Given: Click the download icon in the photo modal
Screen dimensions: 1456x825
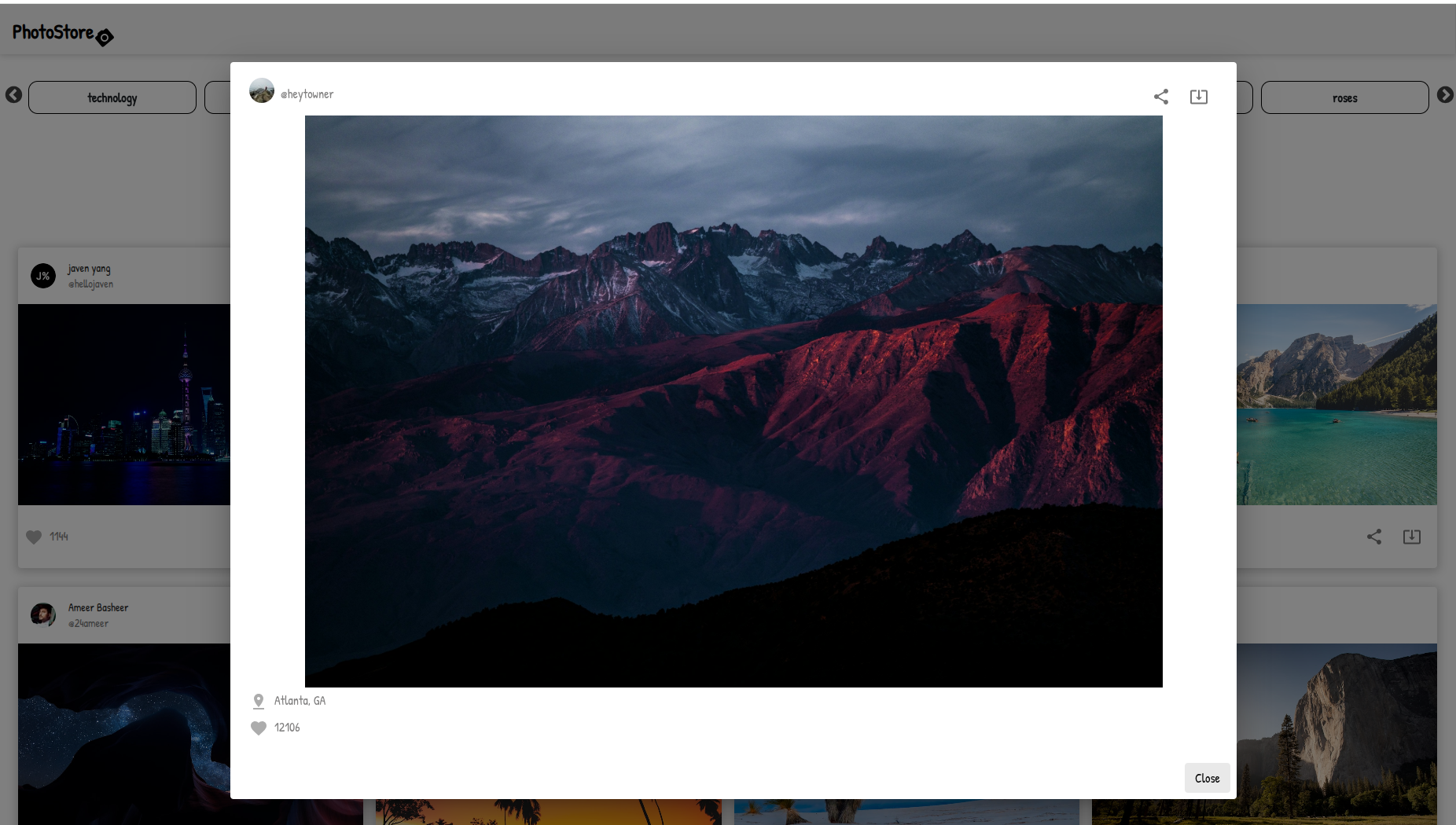Looking at the screenshot, I should pyautogui.click(x=1198, y=97).
